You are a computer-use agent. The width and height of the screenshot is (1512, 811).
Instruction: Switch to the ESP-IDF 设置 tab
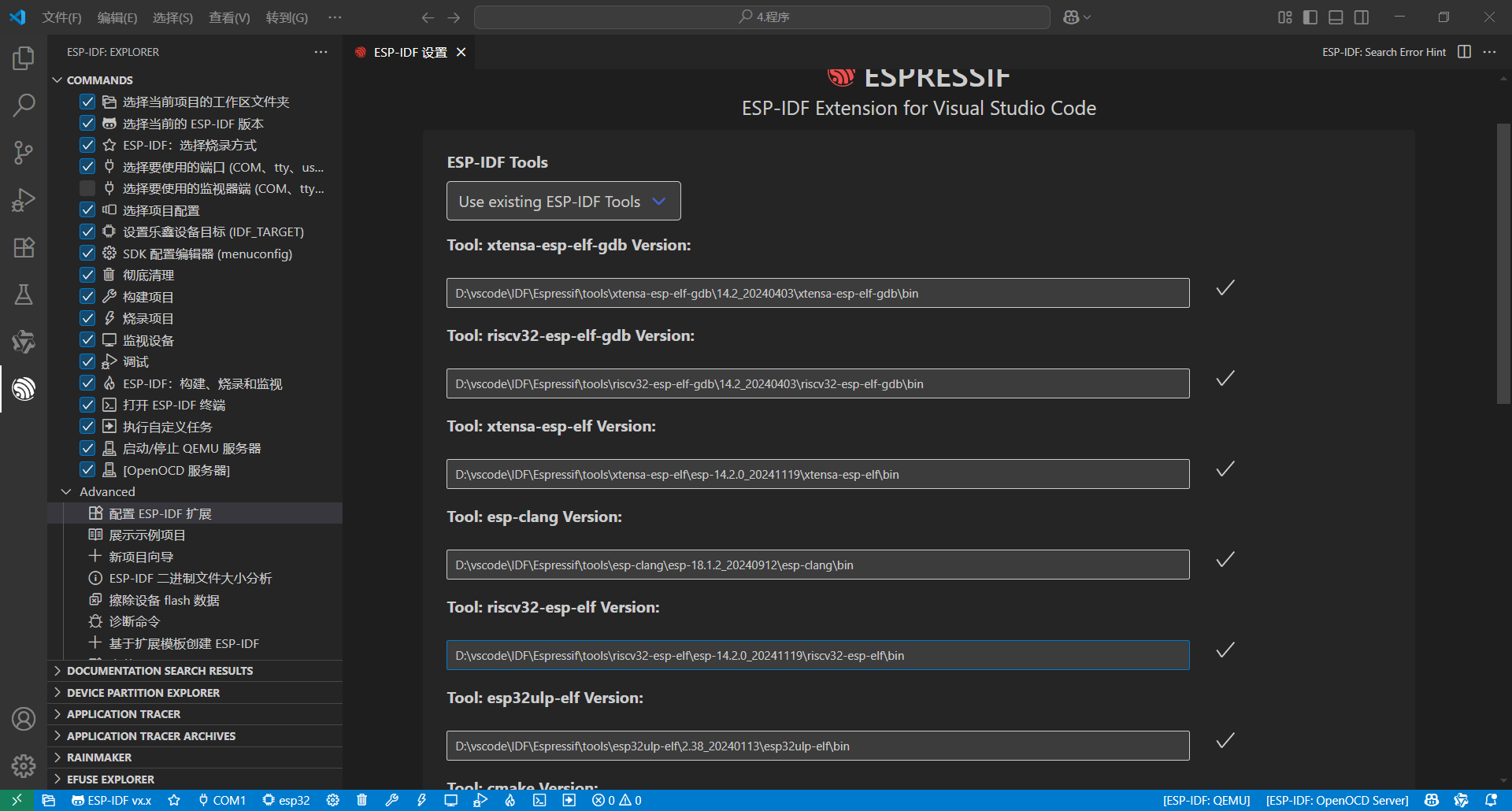point(409,52)
